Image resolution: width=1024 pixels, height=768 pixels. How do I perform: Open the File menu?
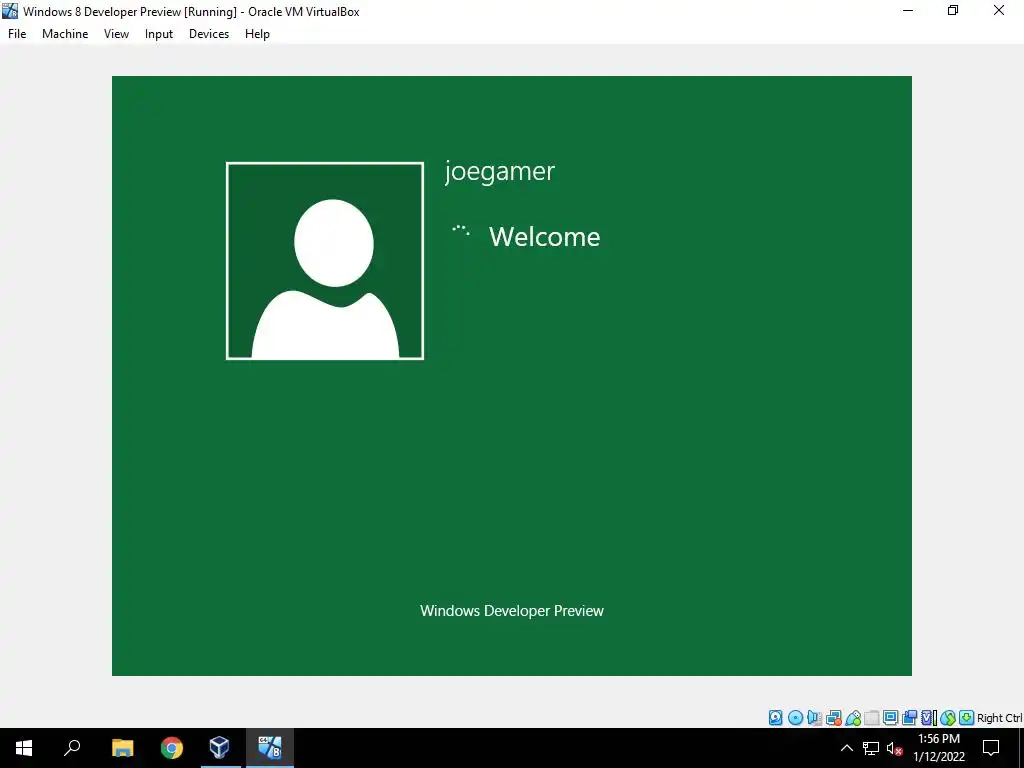[17, 34]
